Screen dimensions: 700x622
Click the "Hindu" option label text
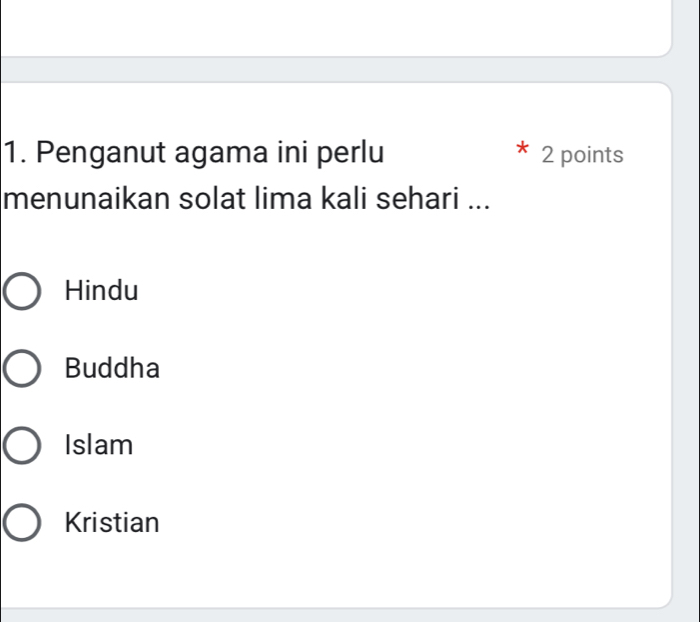coord(101,292)
